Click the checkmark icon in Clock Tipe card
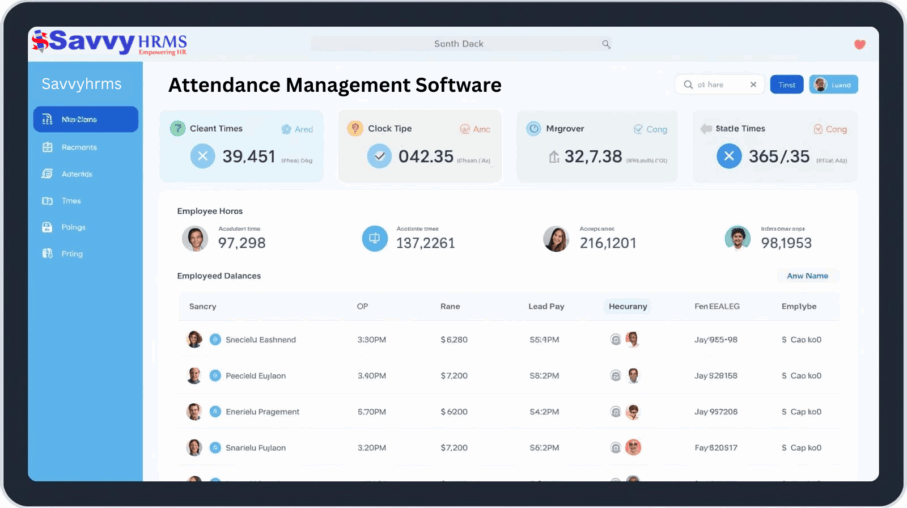907x508 pixels. pos(379,156)
